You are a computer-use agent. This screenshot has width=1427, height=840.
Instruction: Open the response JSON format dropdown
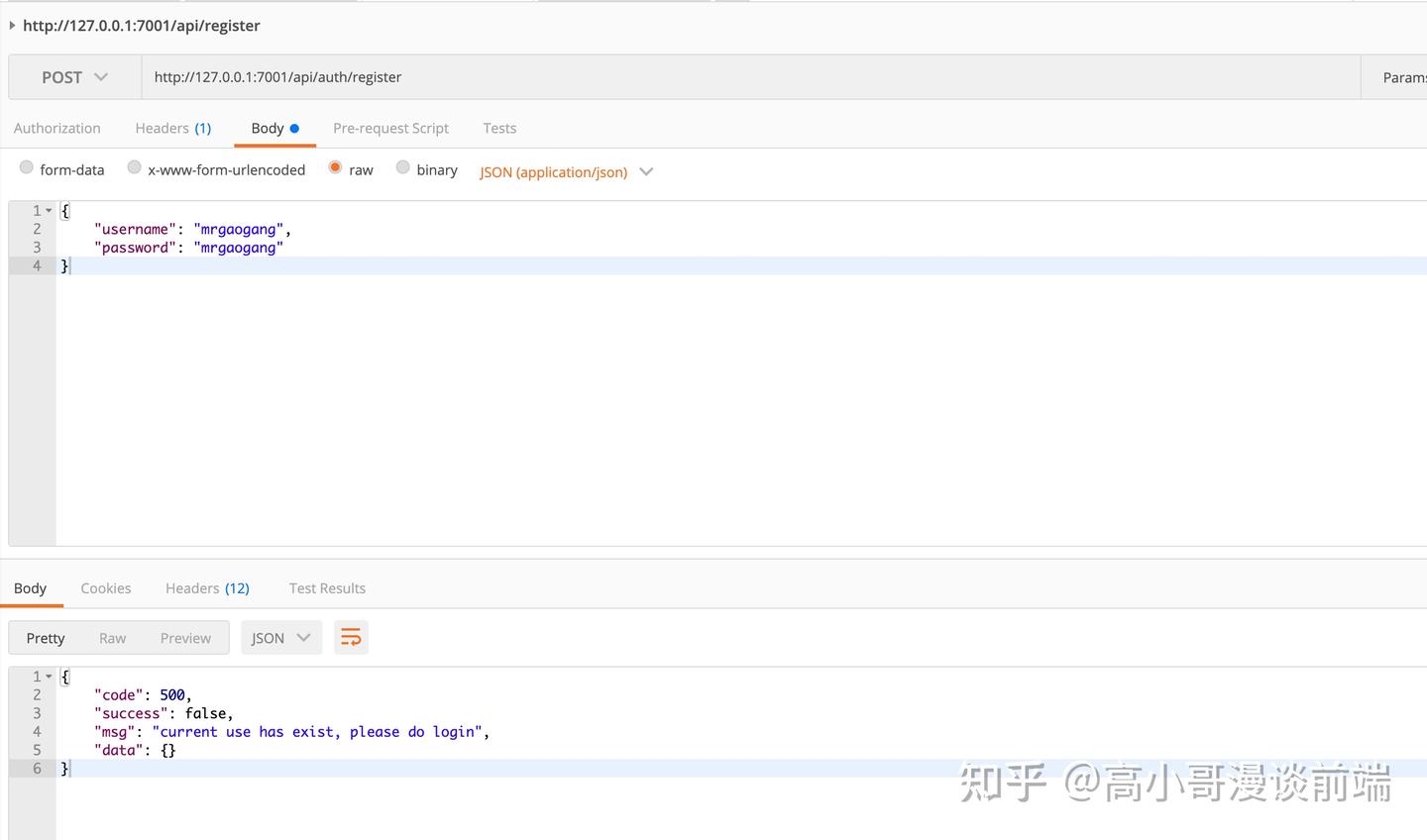pos(281,638)
